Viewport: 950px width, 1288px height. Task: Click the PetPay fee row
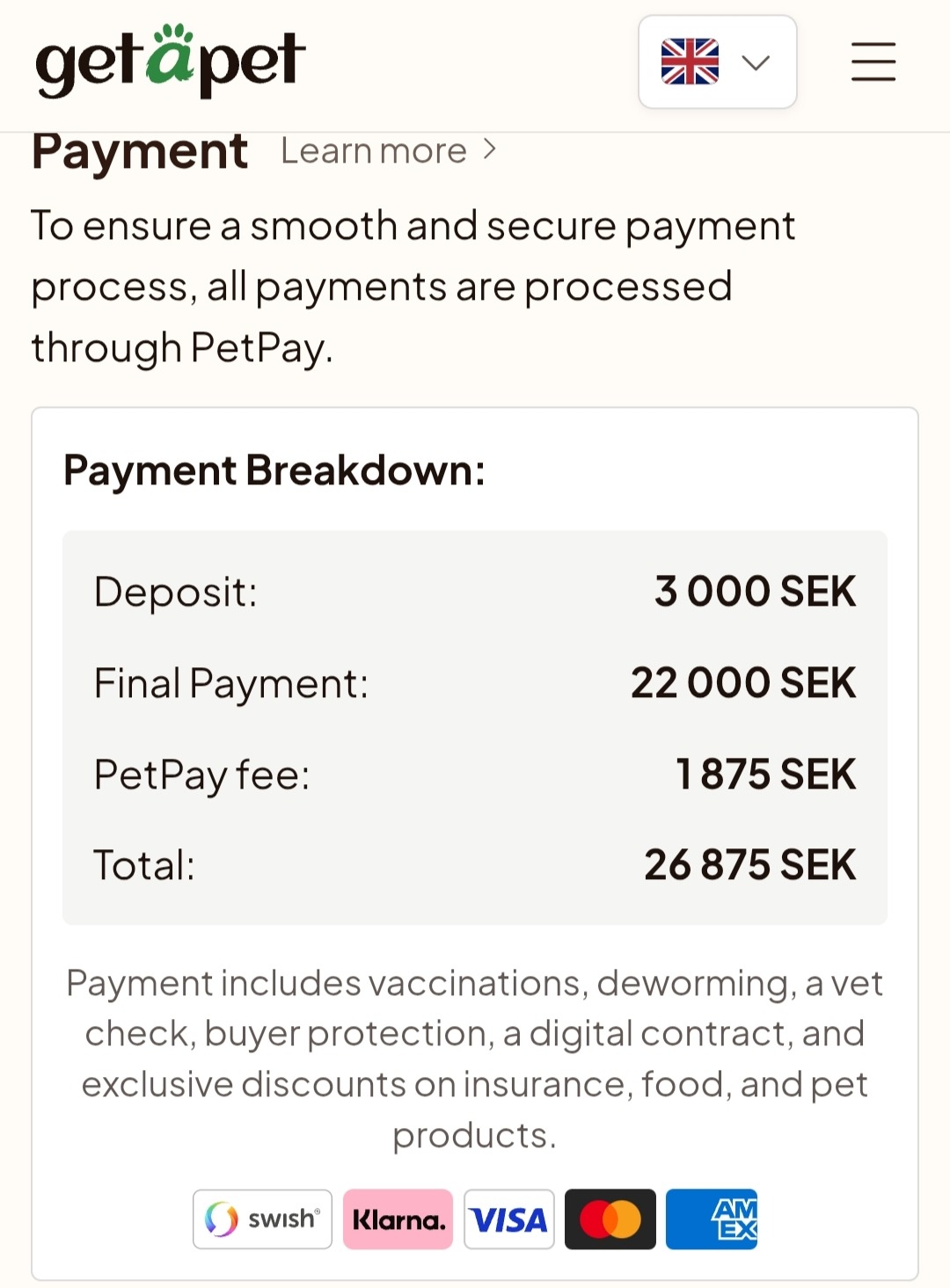click(x=475, y=775)
